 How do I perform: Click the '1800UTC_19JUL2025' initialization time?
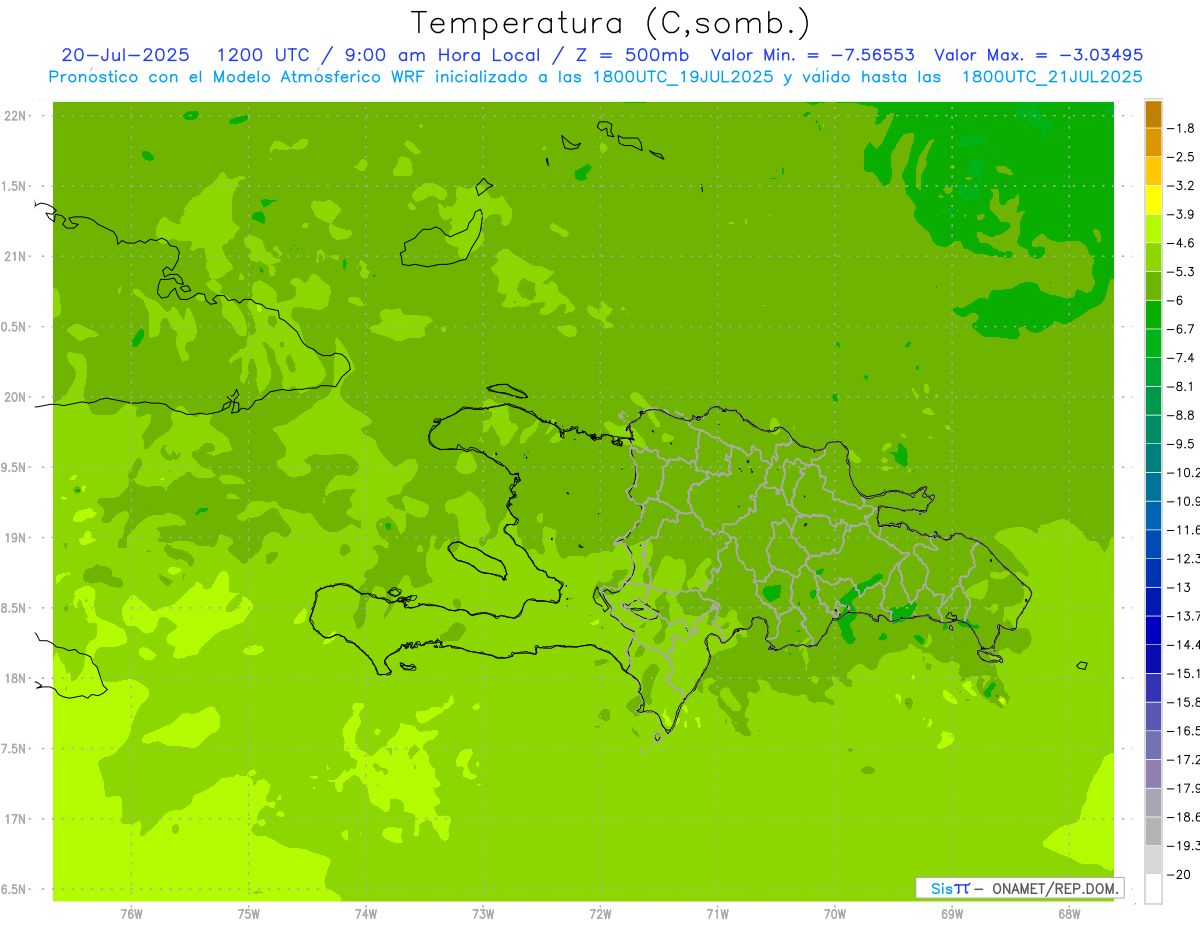[683, 76]
